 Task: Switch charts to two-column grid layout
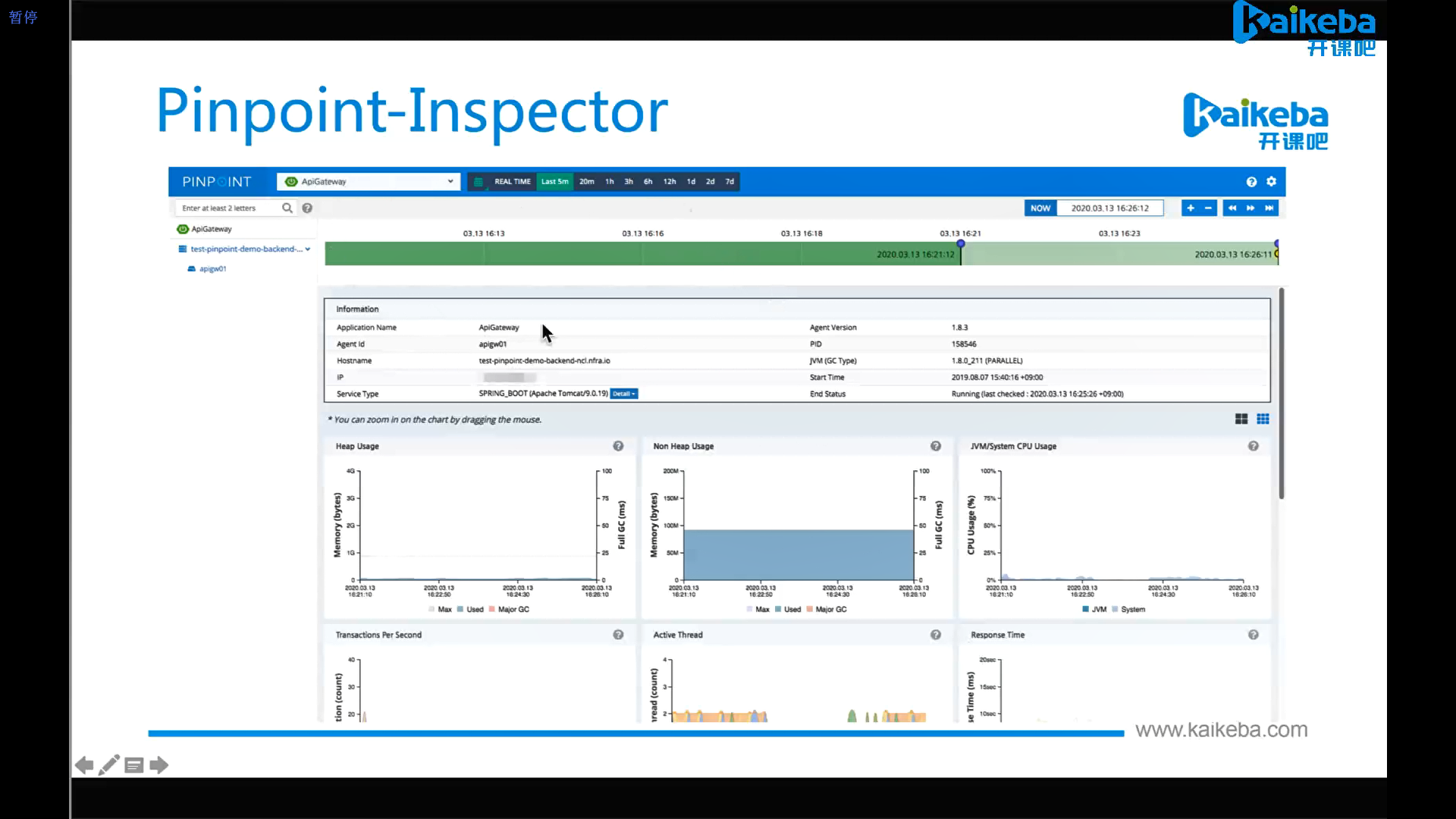tap(1241, 419)
